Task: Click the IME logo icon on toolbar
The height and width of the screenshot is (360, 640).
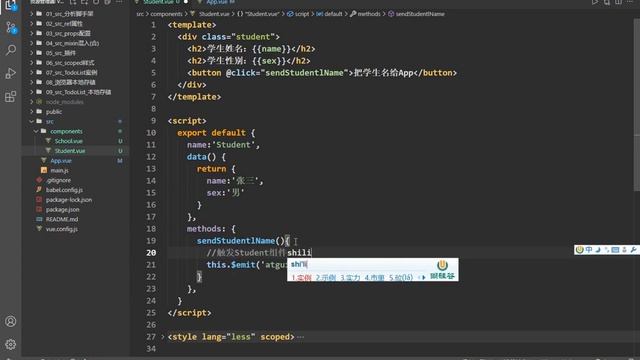Action: point(579,250)
